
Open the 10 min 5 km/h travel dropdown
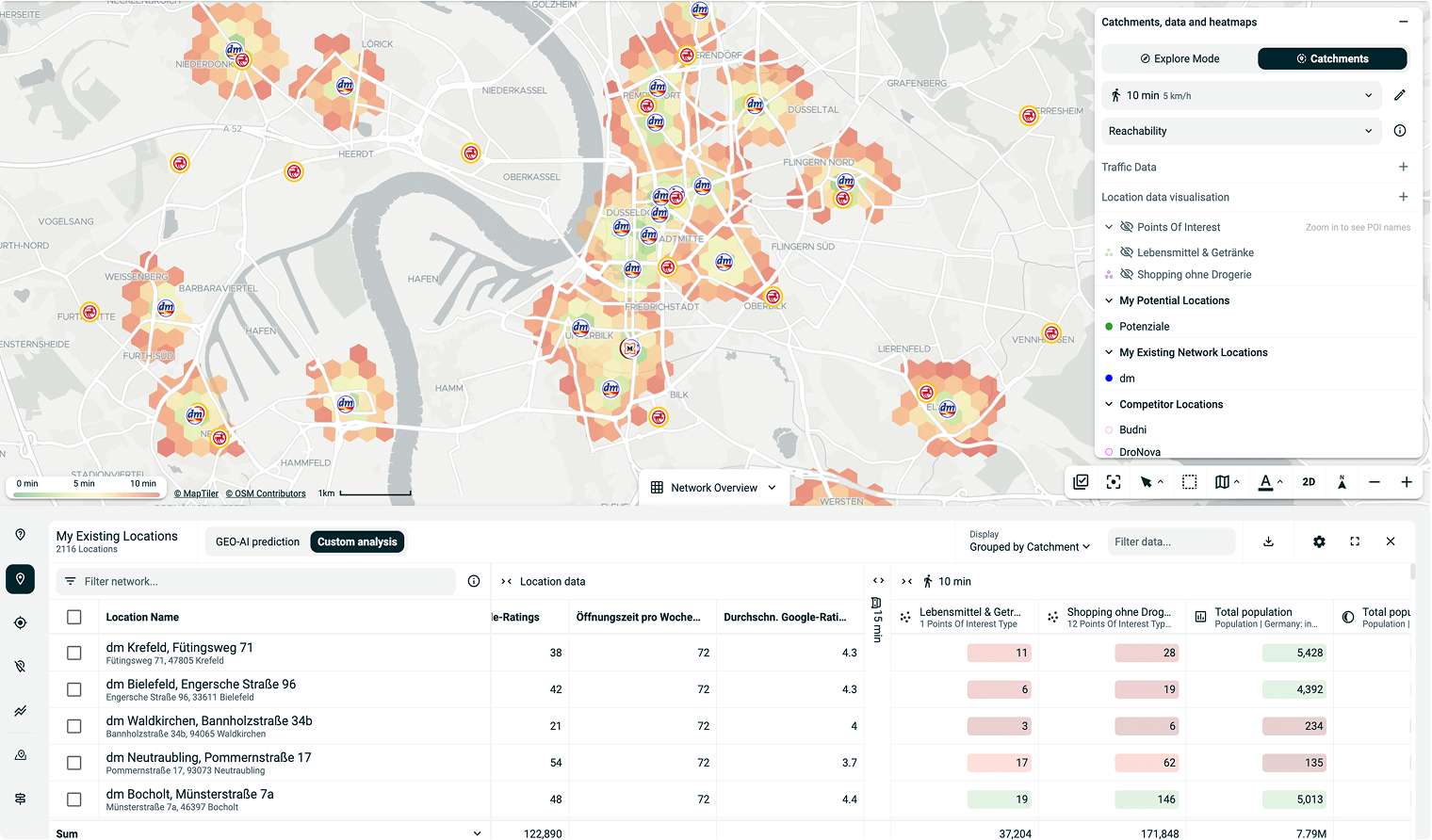pyautogui.click(x=1242, y=95)
